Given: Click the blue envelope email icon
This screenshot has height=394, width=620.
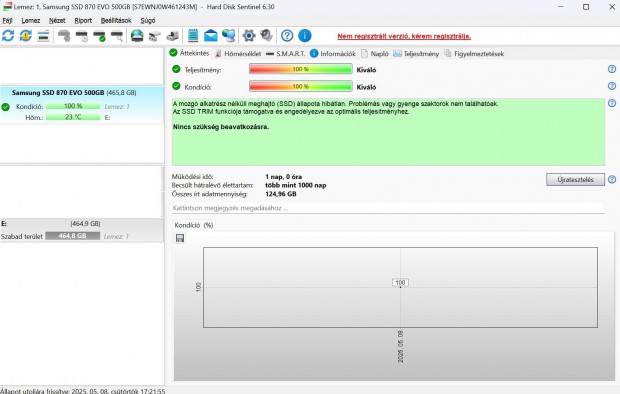Looking at the screenshot, I should coord(211,36).
